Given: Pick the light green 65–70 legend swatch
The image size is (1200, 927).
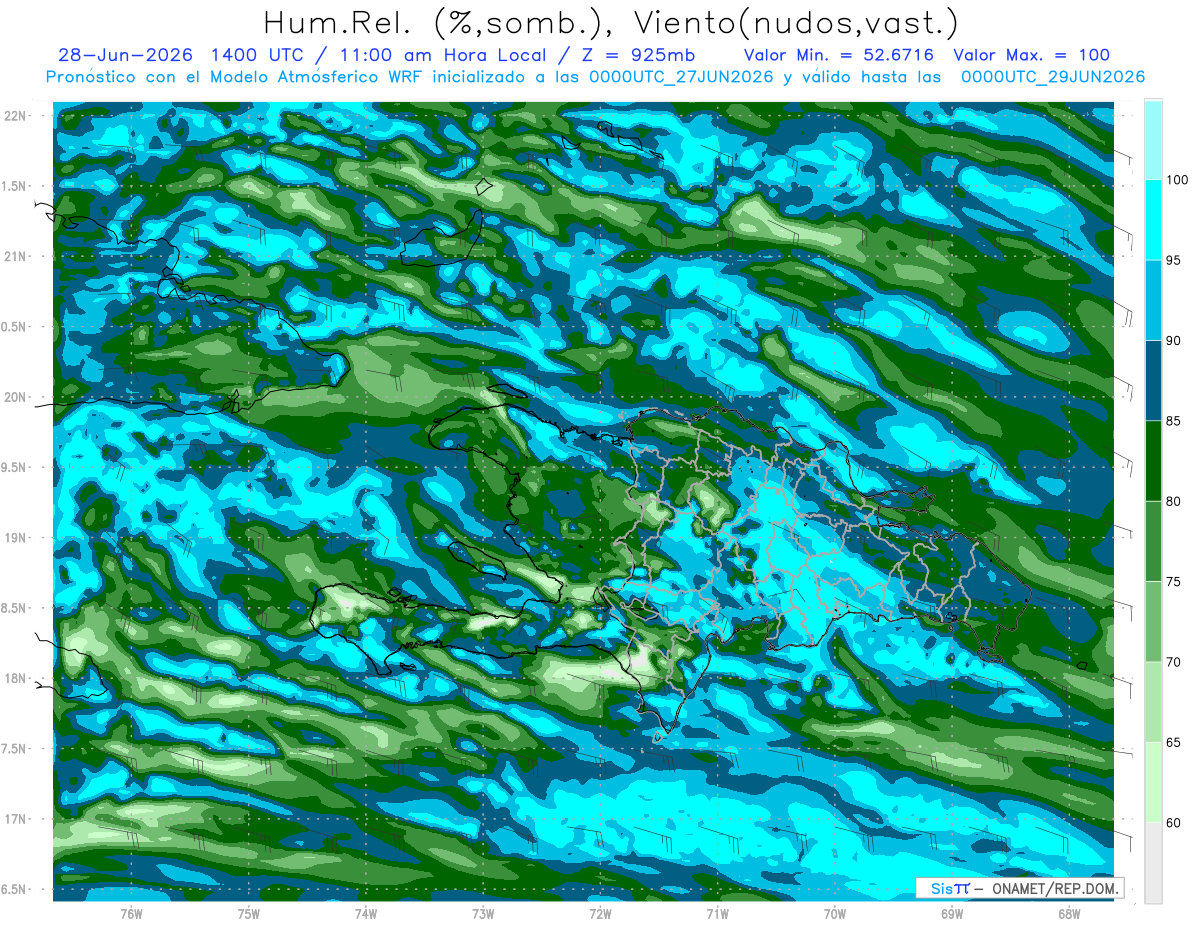Looking at the screenshot, I should tap(1153, 702).
